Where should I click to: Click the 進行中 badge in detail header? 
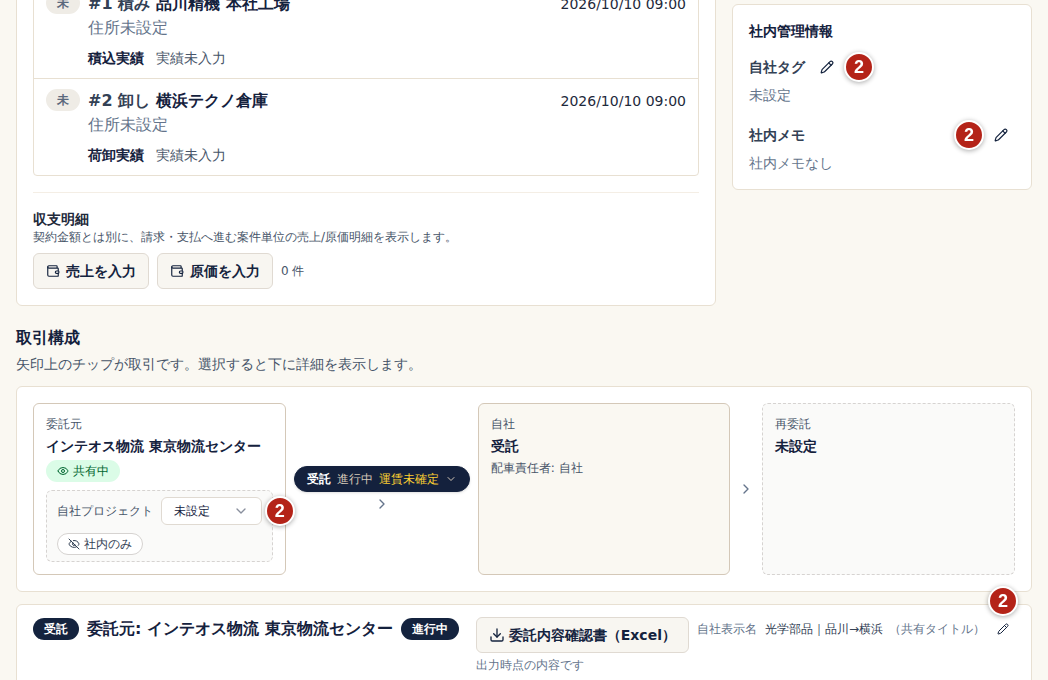click(x=430, y=629)
